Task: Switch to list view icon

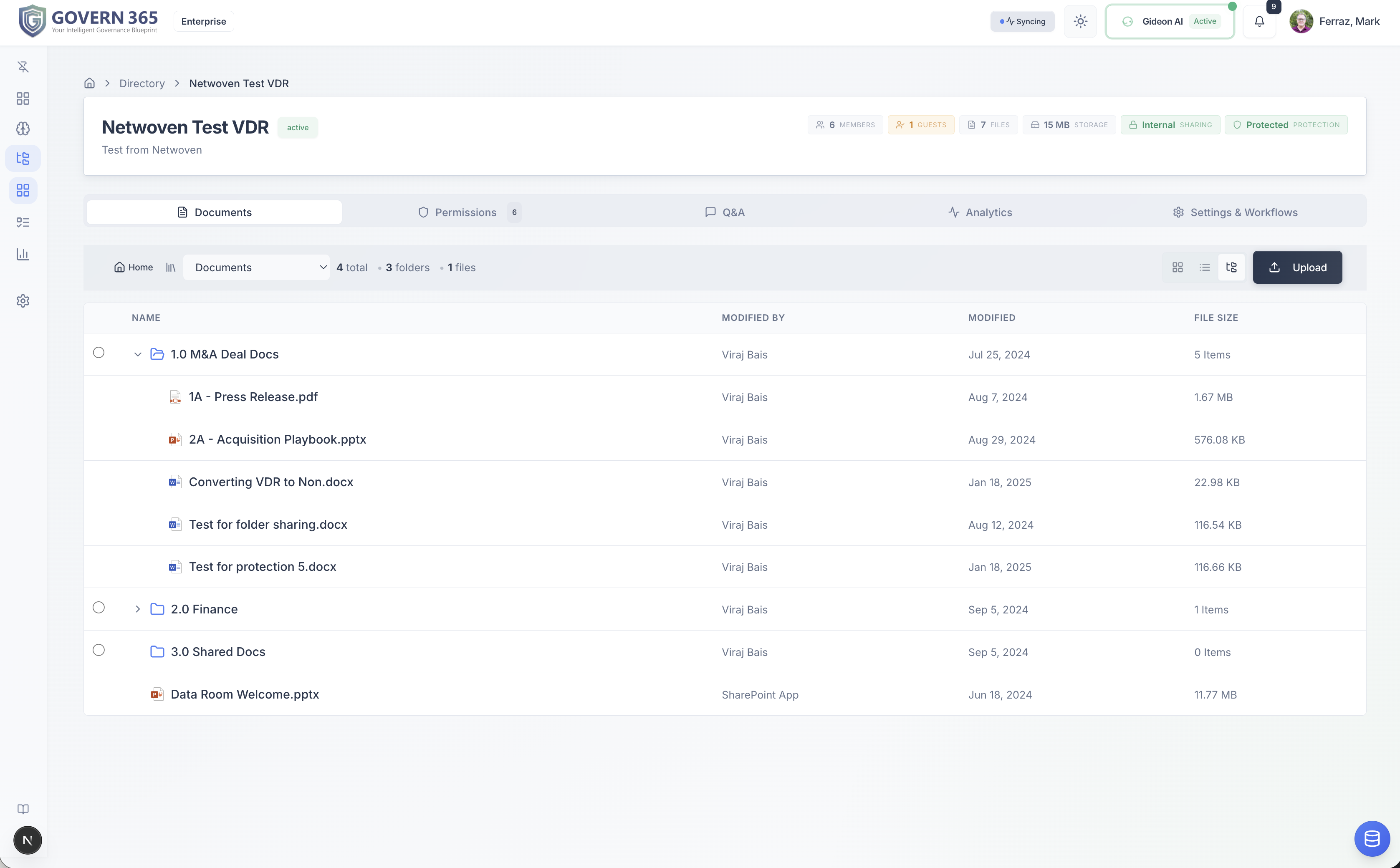Action: [1204, 267]
